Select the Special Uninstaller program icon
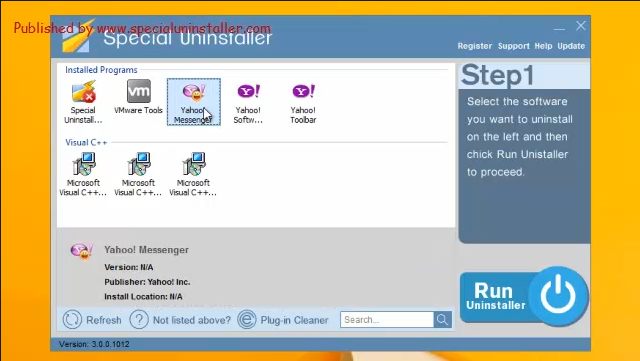This screenshot has height=361, width=640. click(x=83, y=102)
